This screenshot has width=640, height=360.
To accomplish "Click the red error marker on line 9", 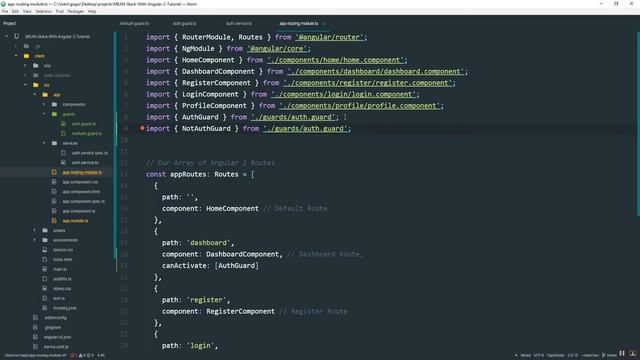I will pos(142,128).
